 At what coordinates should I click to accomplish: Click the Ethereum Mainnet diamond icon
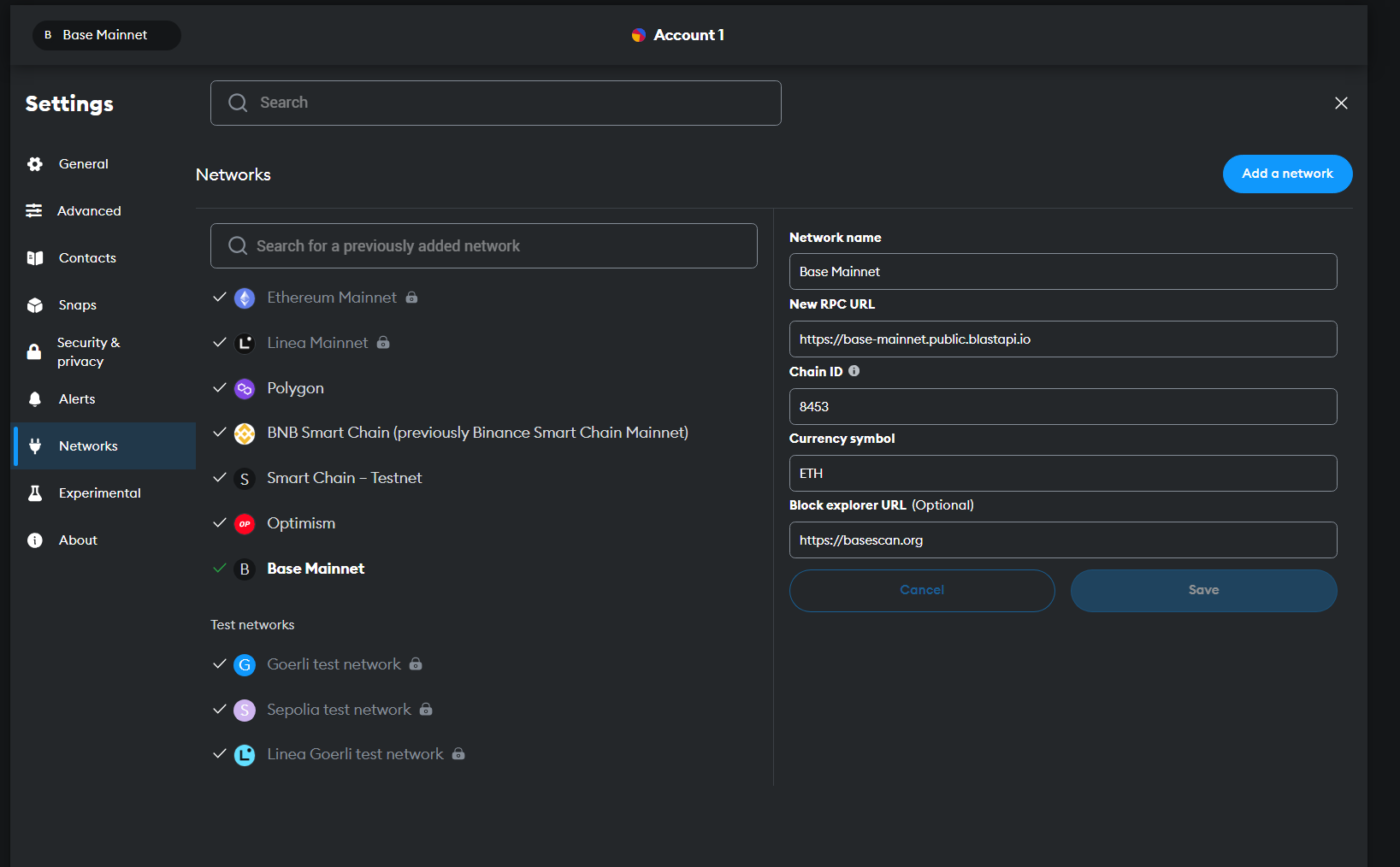click(x=245, y=298)
